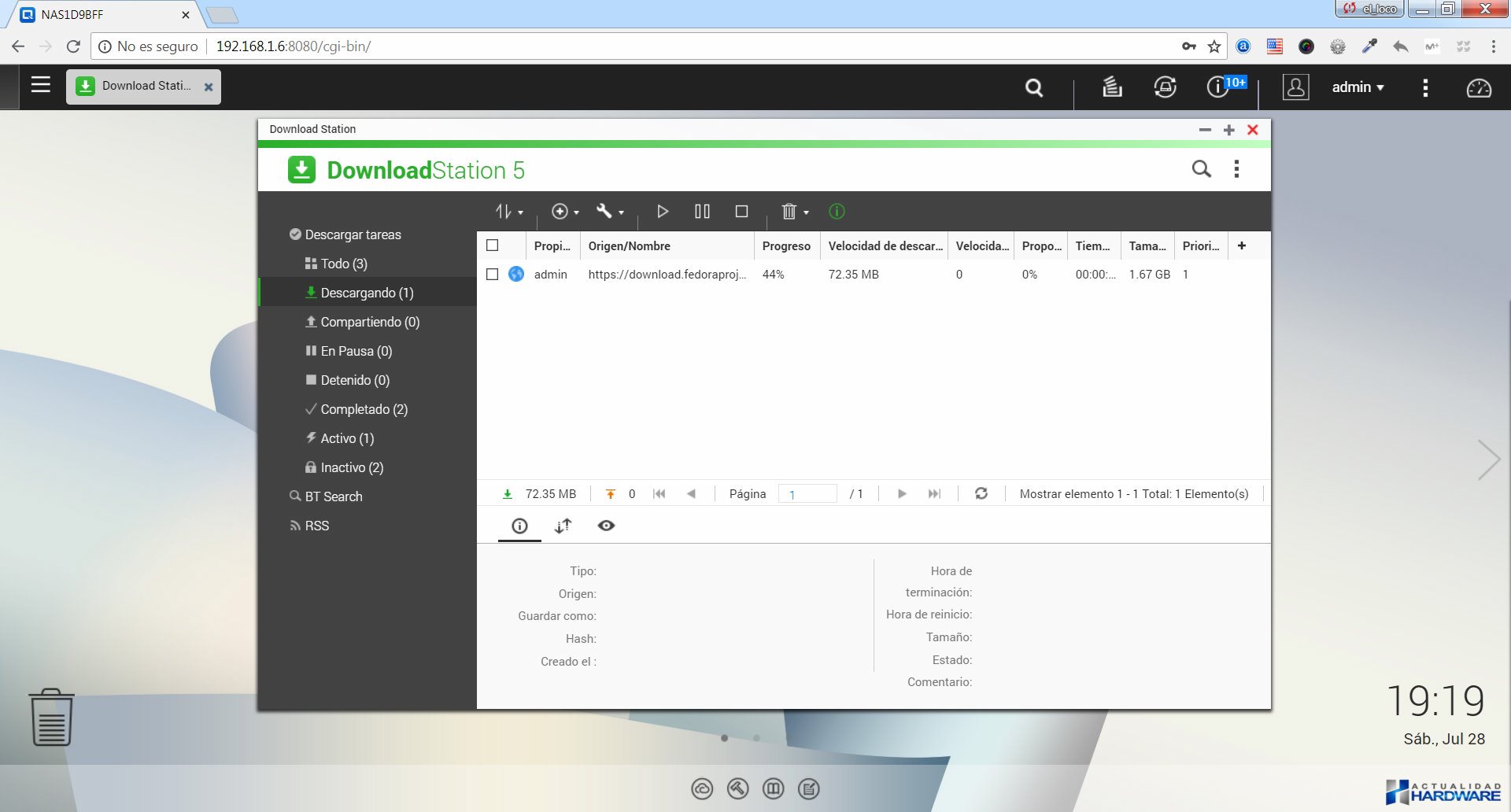The height and width of the screenshot is (812, 1511).
Task: Show the eye preview tab in details
Action: (x=606, y=526)
